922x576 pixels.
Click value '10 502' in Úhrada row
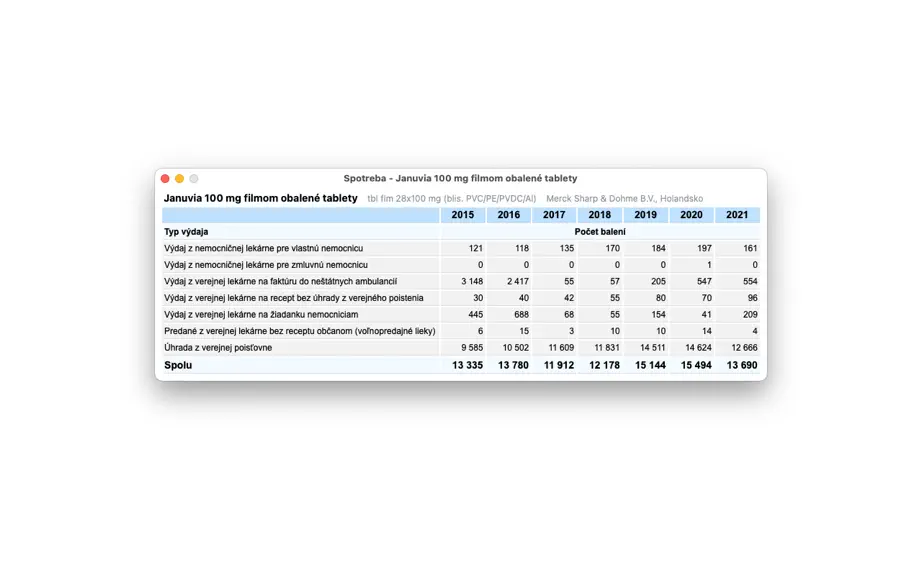(516, 347)
